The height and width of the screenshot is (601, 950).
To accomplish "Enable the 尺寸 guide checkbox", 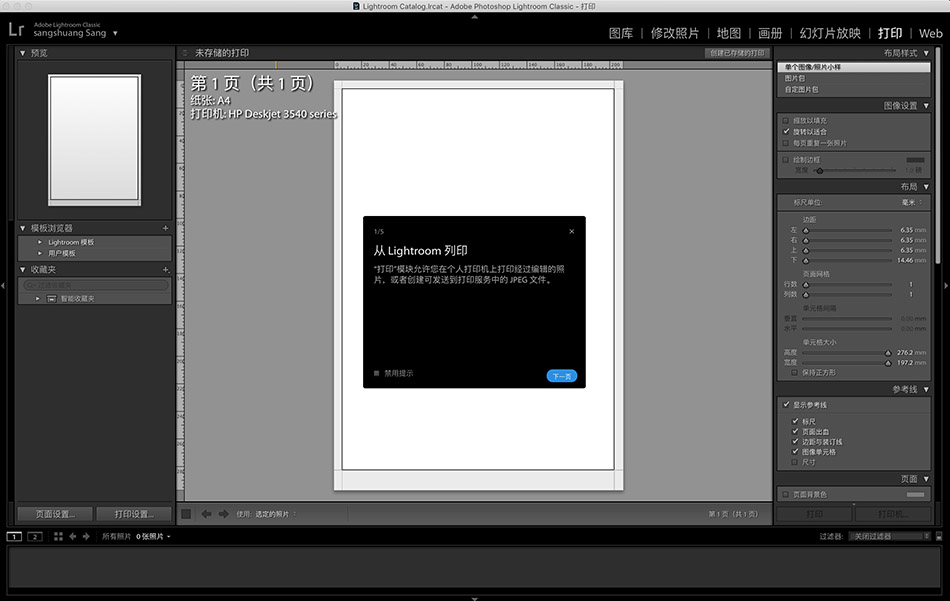I will pos(795,462).
